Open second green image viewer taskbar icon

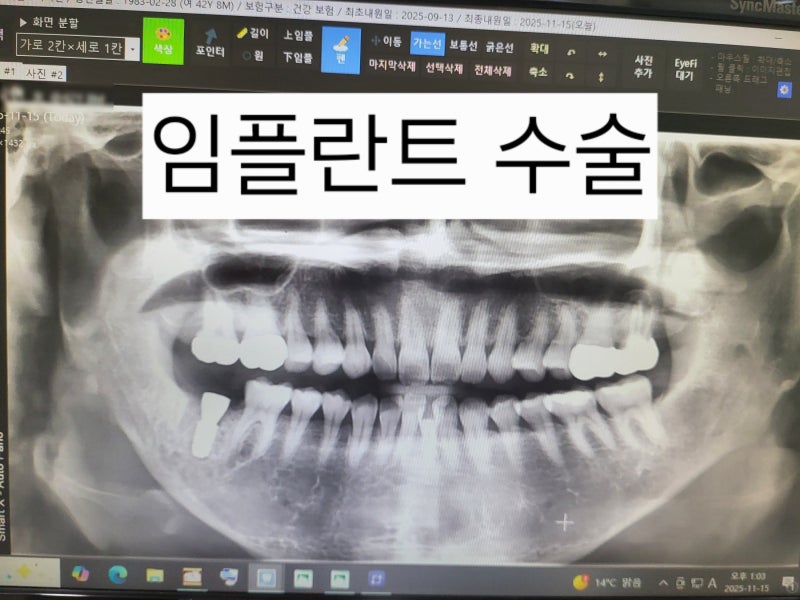339,580
